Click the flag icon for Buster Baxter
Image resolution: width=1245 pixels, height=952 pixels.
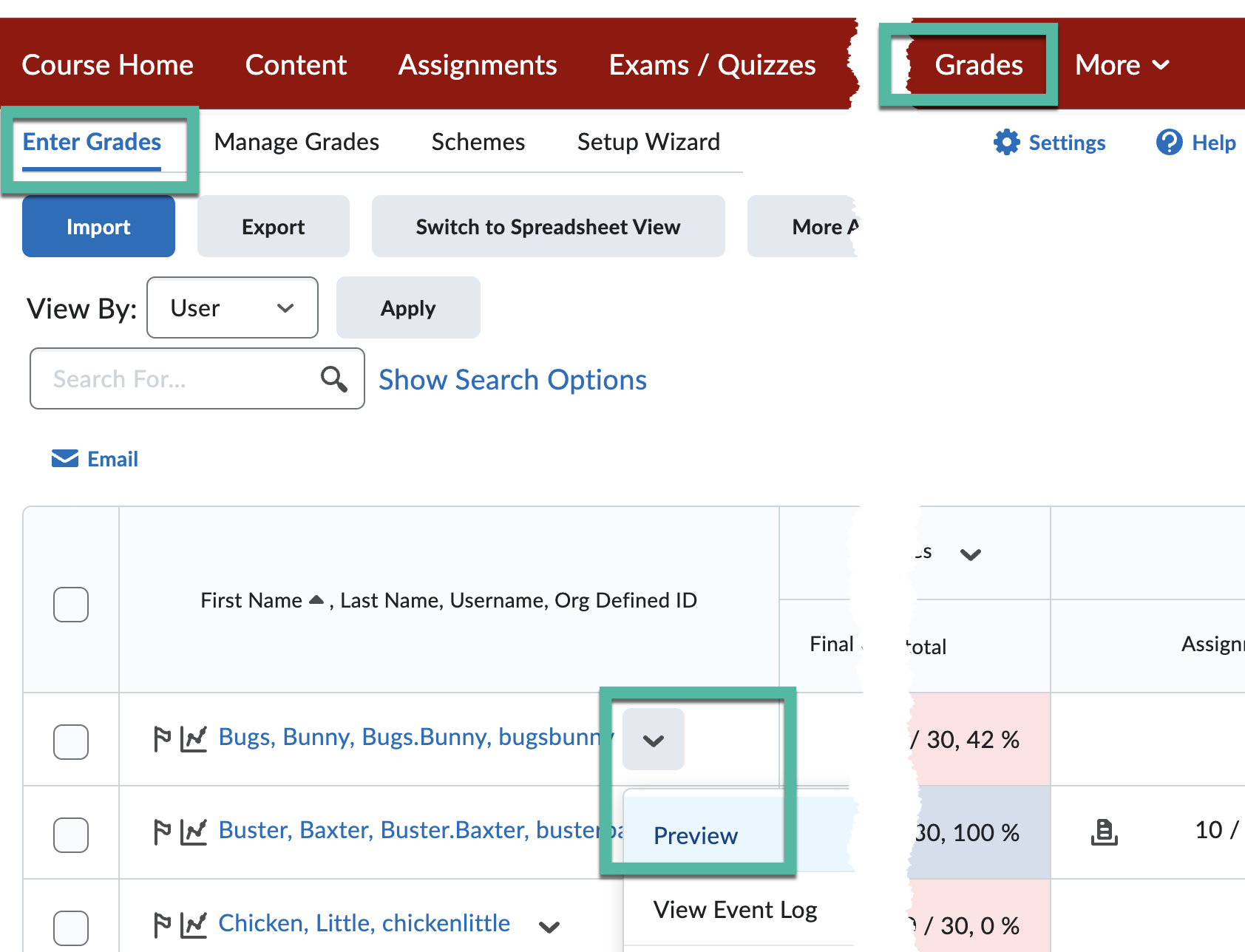pos(162,832)
